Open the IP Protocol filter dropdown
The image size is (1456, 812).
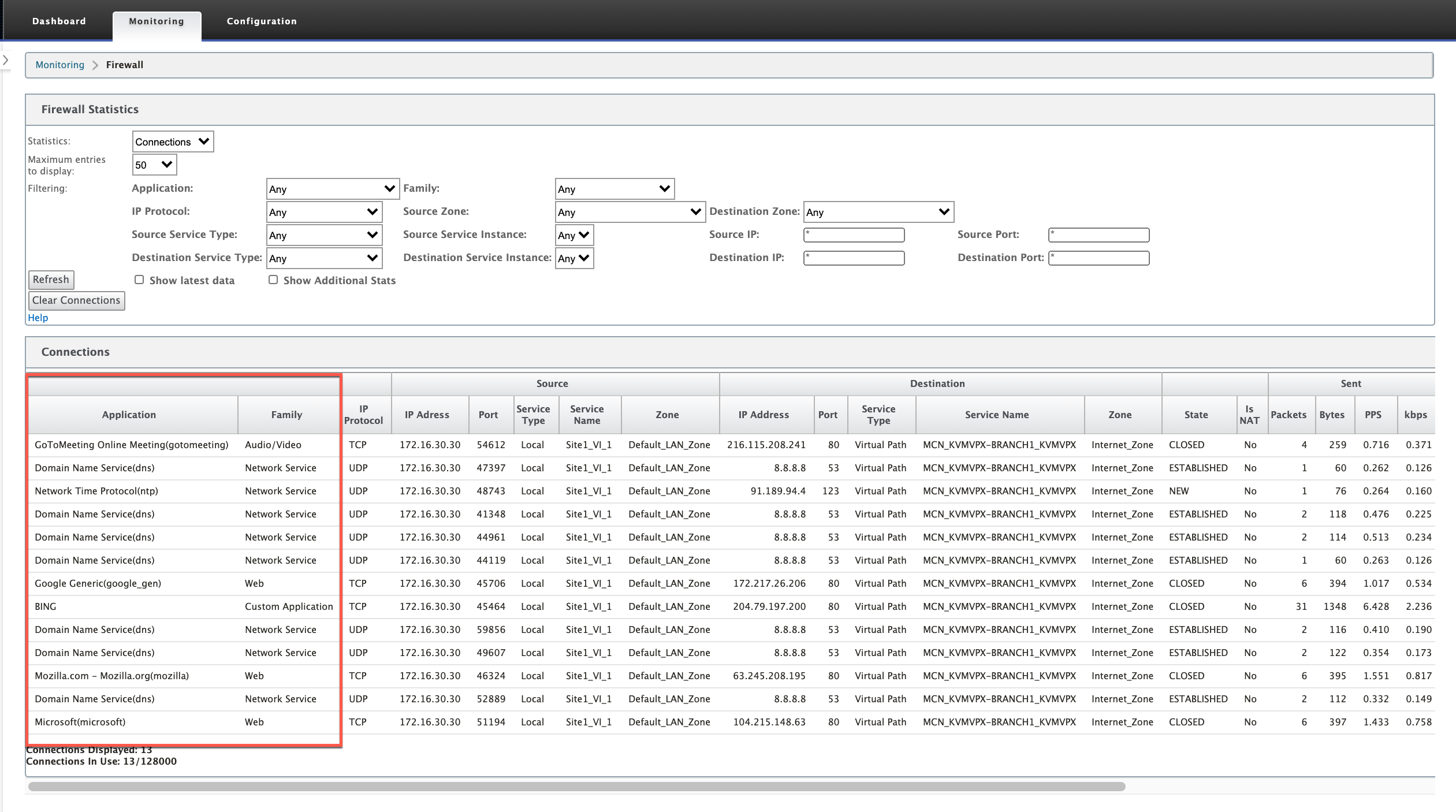tap(324, 212)
